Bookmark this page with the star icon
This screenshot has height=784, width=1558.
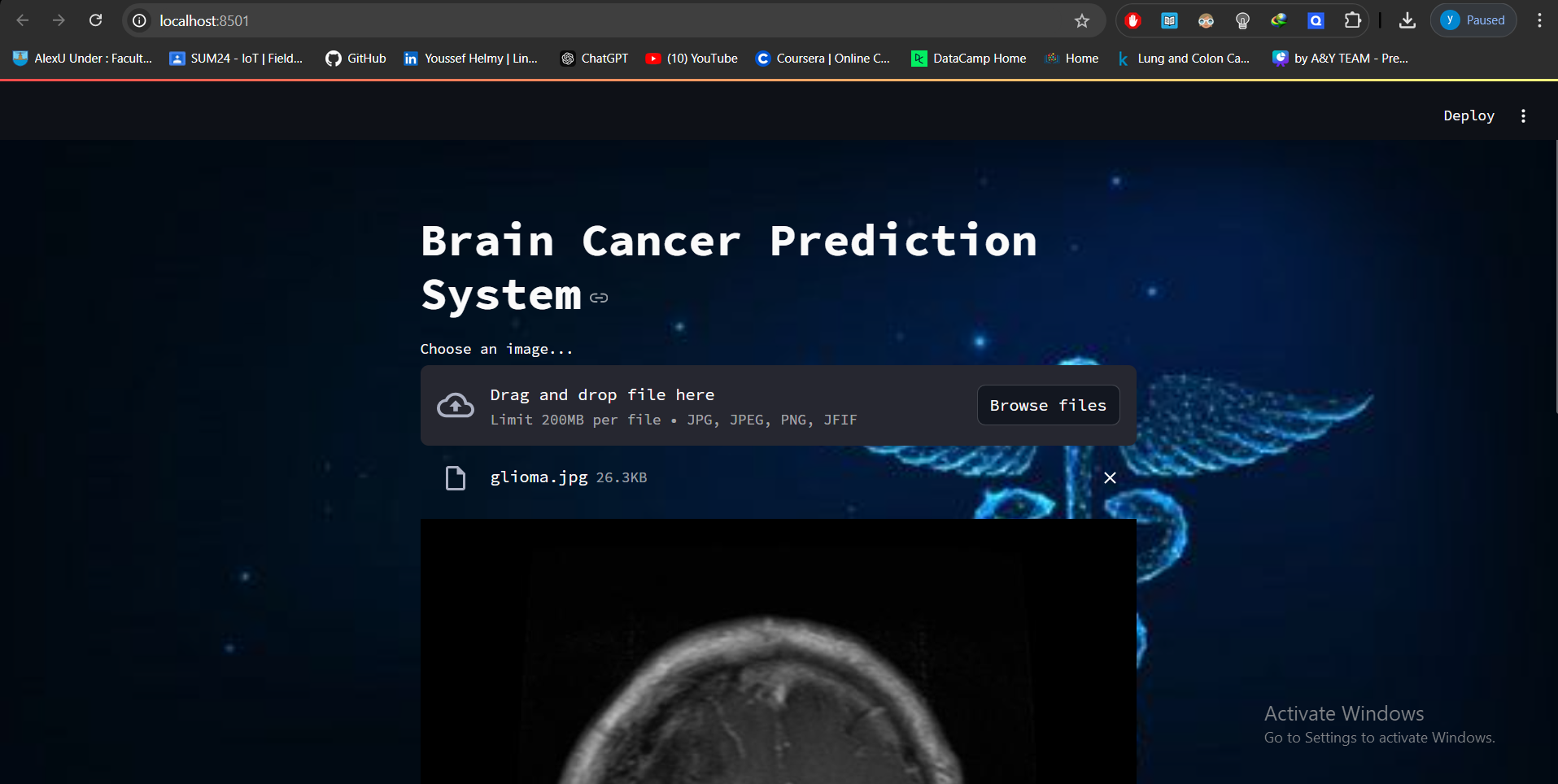(x=1081, y=21)
